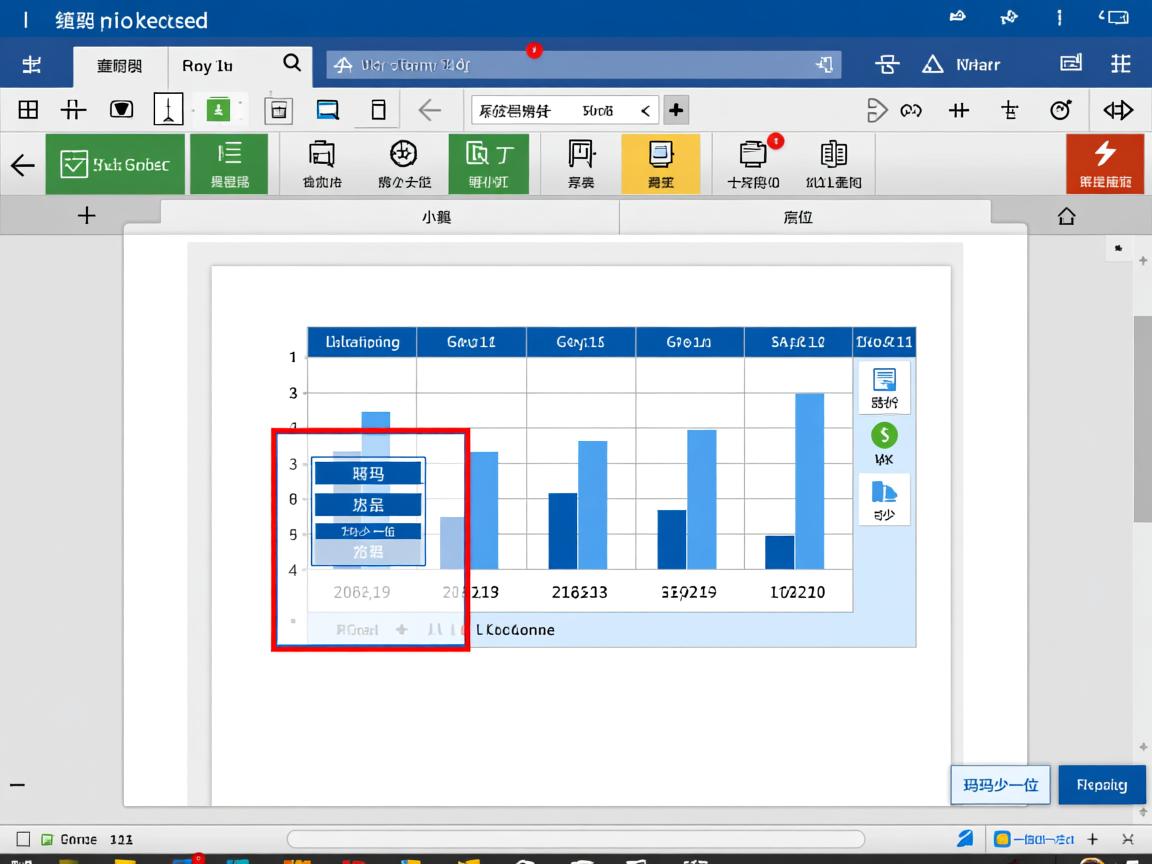Click the plus button left of document tabs
Screen dimensions: 1152x864
[87, 215]
